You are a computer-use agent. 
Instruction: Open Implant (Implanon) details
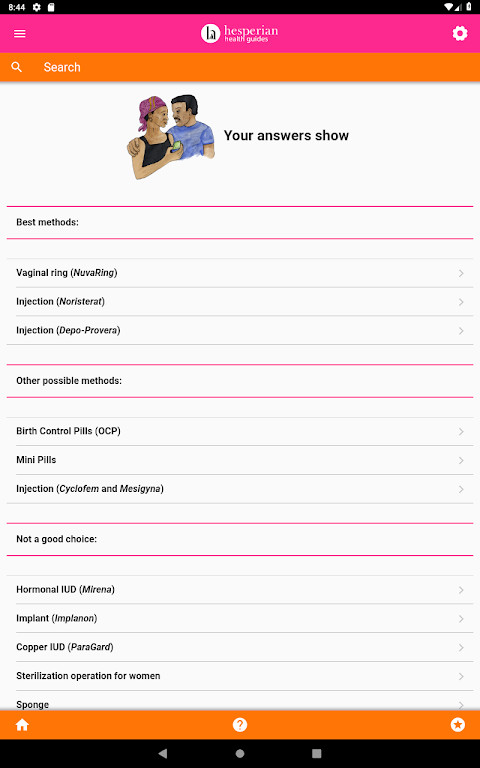point(240,619)
